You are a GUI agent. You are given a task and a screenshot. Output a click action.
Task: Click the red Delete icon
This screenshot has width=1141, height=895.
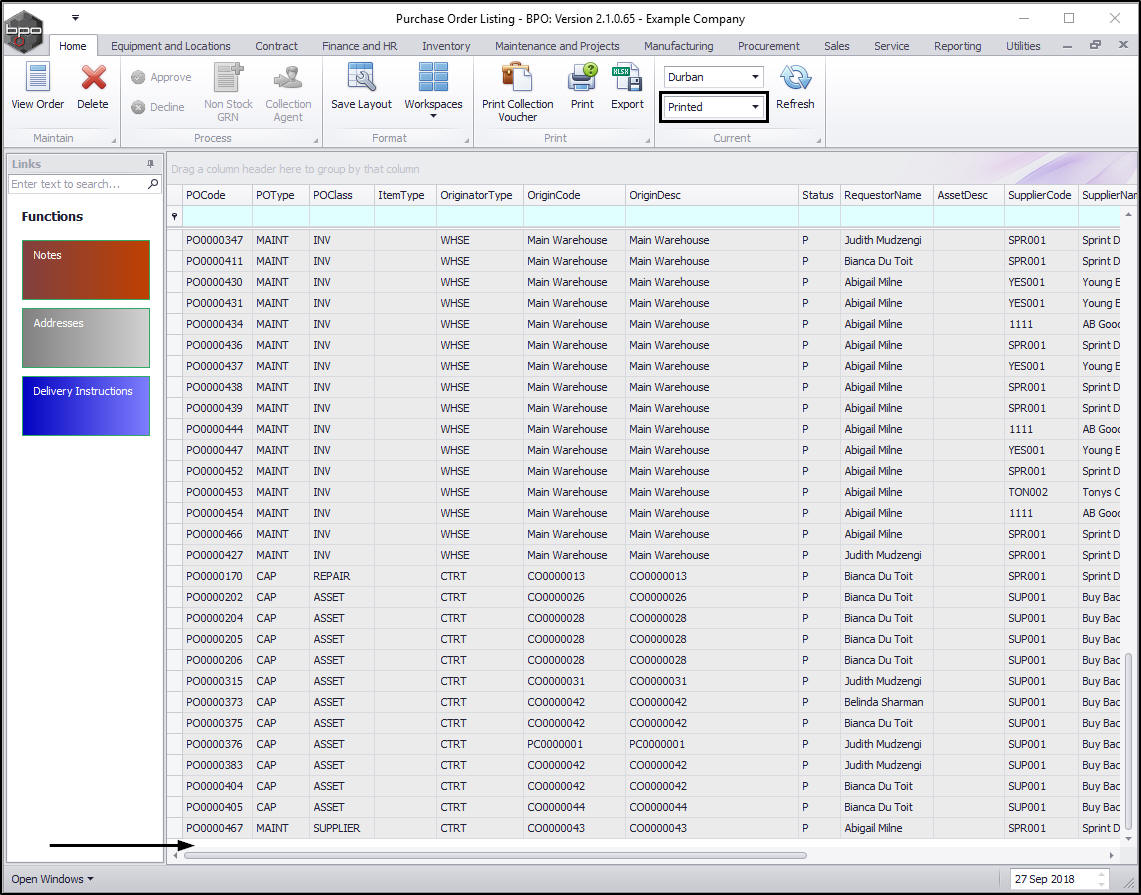(x=93, y=79)
